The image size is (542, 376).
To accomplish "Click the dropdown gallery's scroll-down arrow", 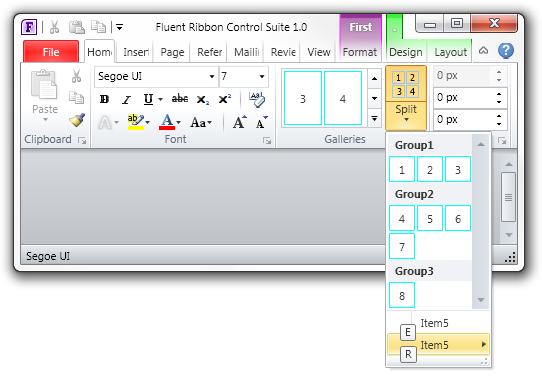I will 480,300.
